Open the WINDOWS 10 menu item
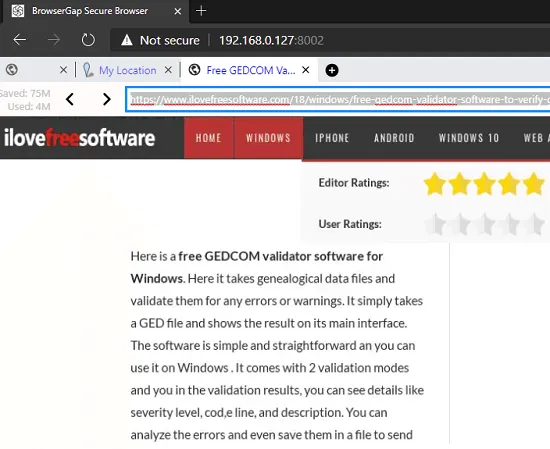This screenshot has width=550, height=449. click(x=469, y=138)
